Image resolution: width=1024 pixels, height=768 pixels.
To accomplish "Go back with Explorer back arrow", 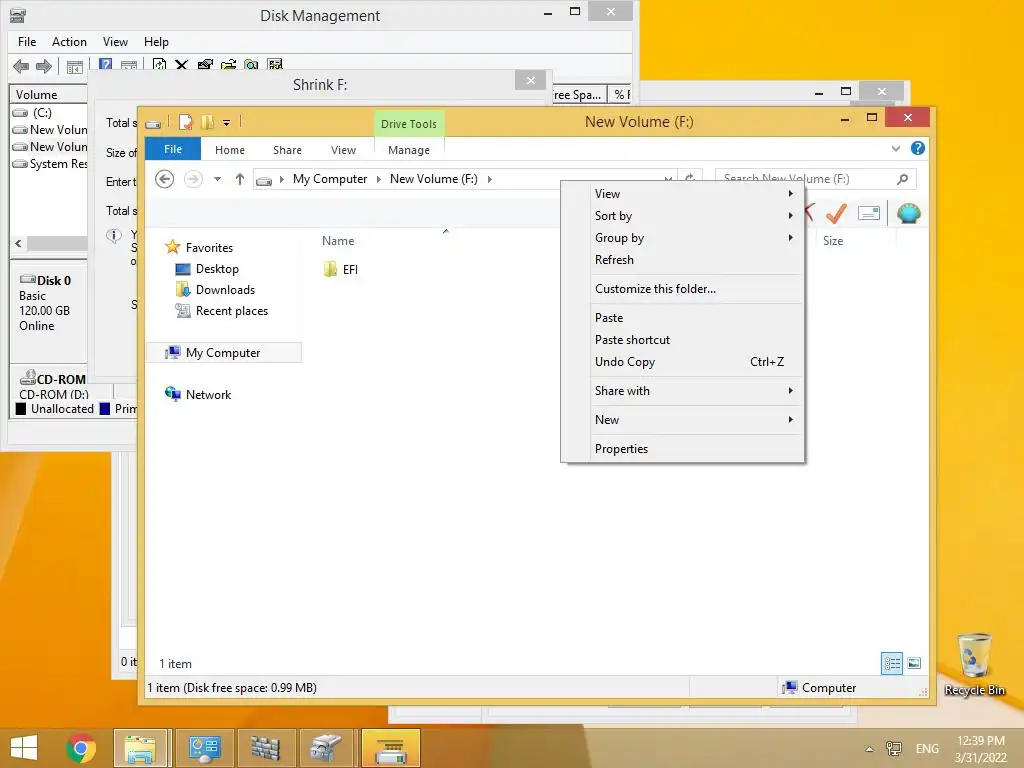I will [x=165, y=179].
